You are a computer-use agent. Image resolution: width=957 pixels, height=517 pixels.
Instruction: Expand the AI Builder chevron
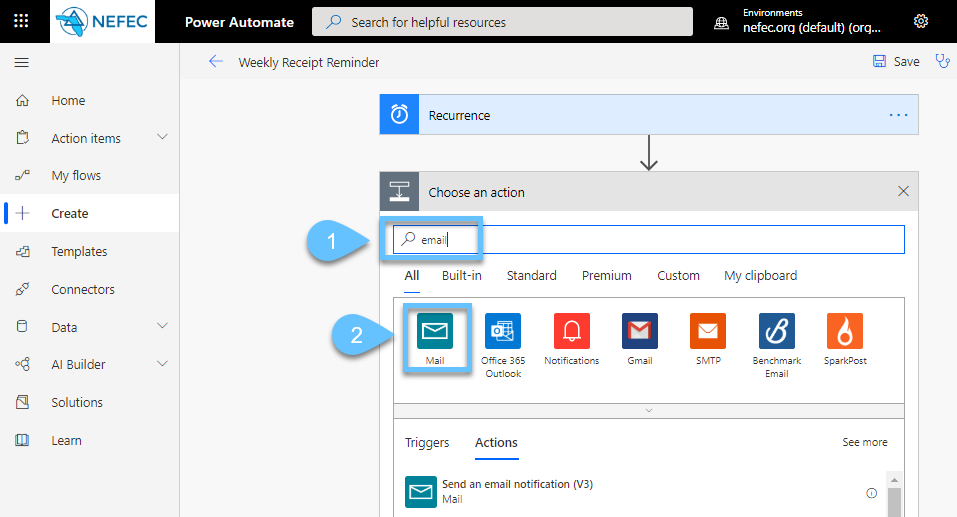(162, 364)
